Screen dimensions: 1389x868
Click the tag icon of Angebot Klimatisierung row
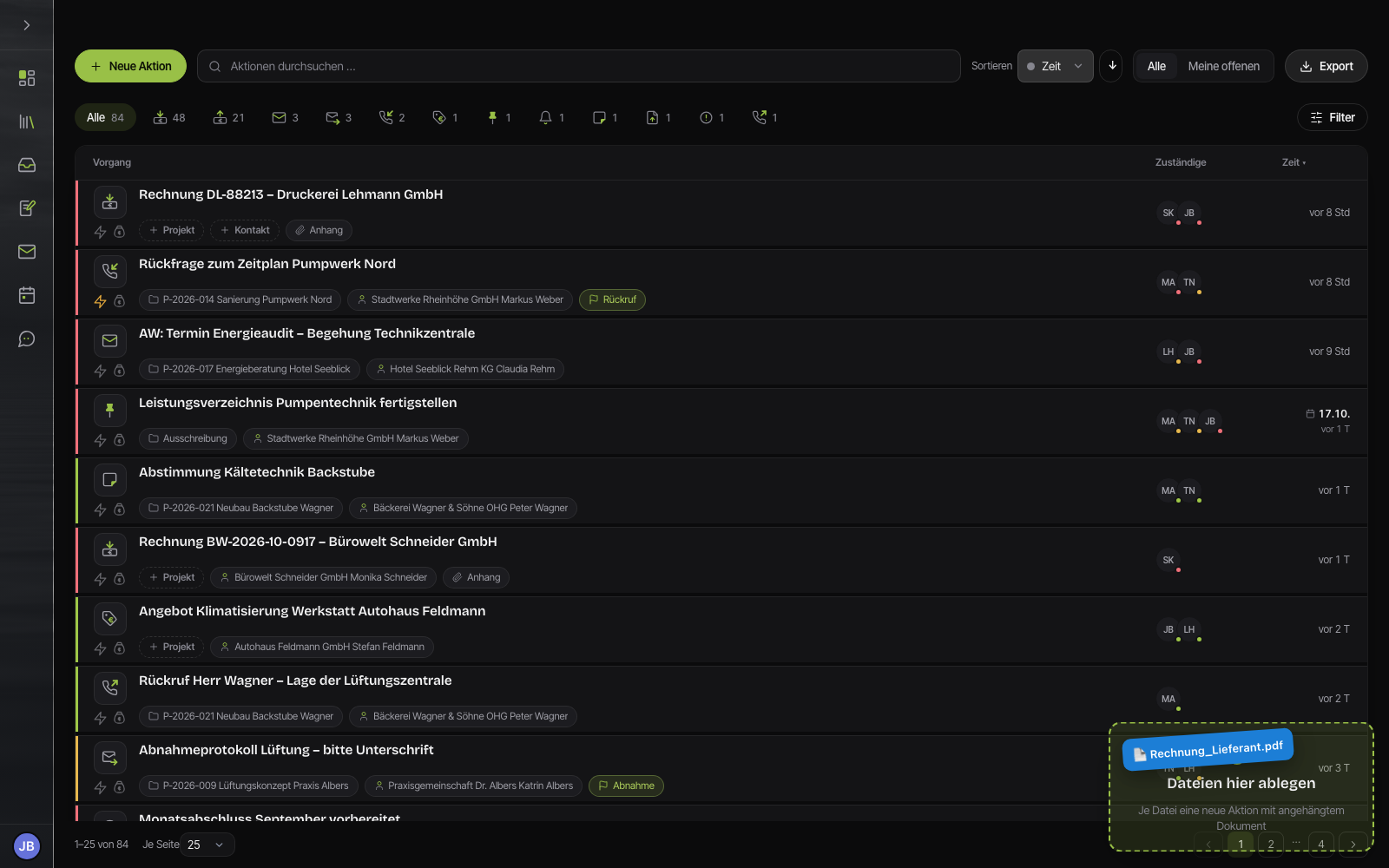click(x=110, y=618)
